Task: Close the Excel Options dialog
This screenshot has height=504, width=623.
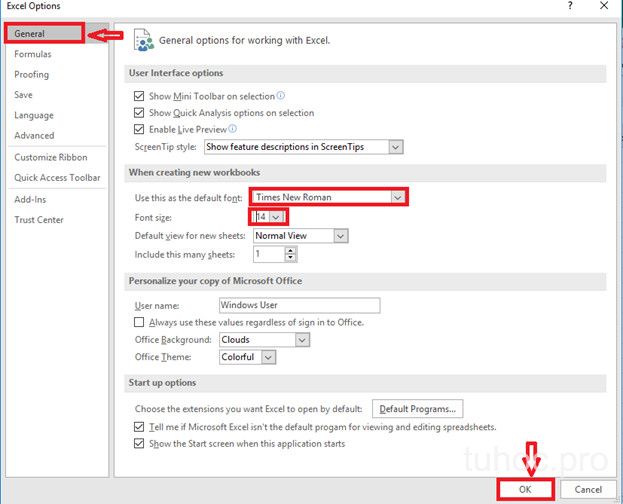Action: click(x=604, y=6)
